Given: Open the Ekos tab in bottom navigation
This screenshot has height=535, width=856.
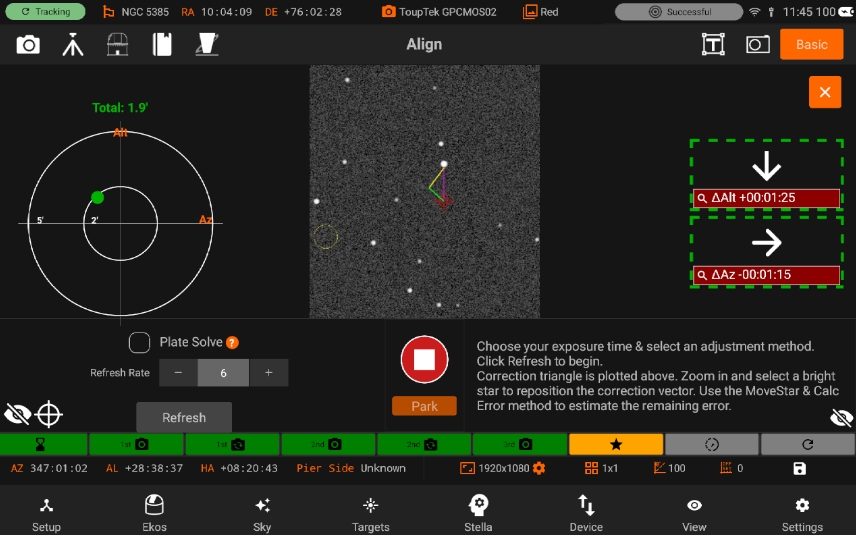Looking at the screenshot, I should [154, 514].
